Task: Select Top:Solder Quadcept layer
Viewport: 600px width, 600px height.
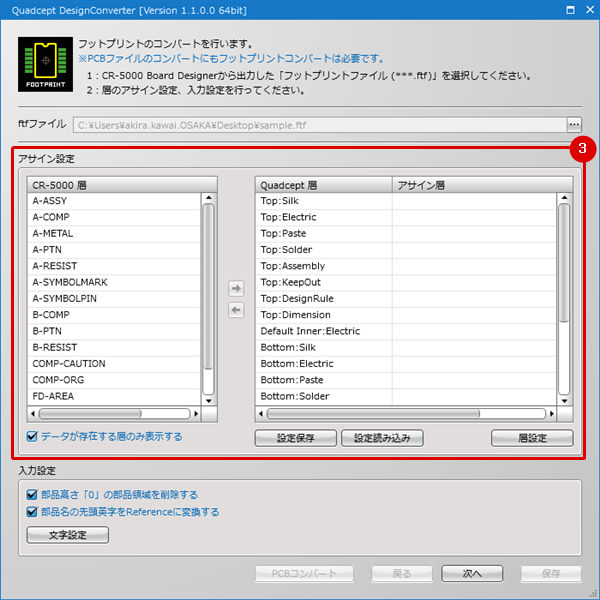Action: [406, 249]
